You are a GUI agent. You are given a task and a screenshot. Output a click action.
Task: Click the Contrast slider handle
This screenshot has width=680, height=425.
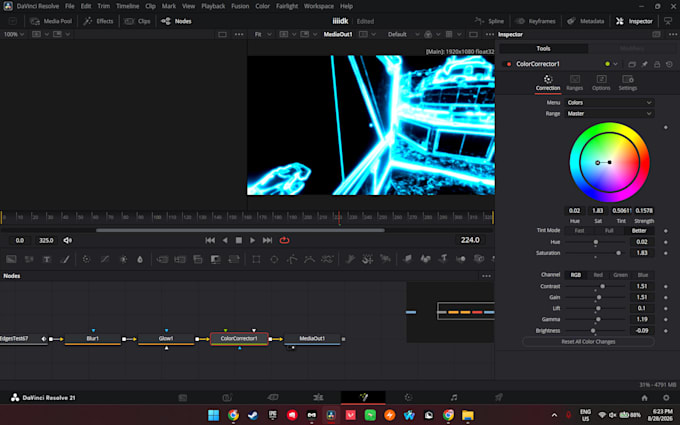[x=602, y=286]
